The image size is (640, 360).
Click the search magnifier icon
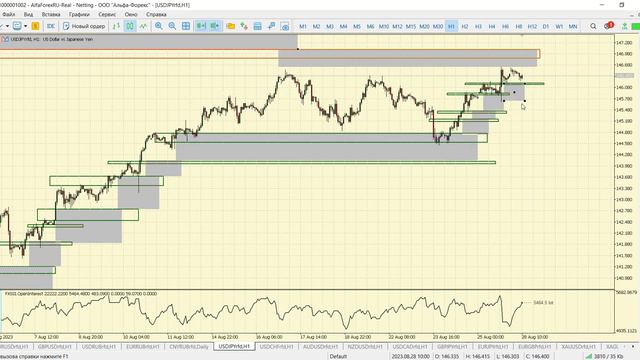pos(593,26)
